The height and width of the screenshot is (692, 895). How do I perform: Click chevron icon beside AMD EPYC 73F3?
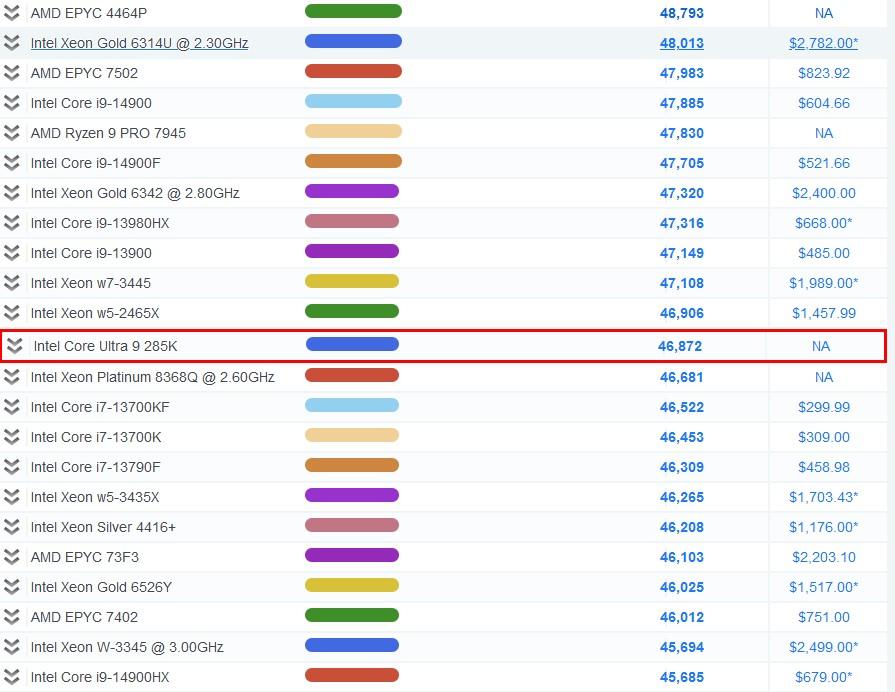[12, 557]
